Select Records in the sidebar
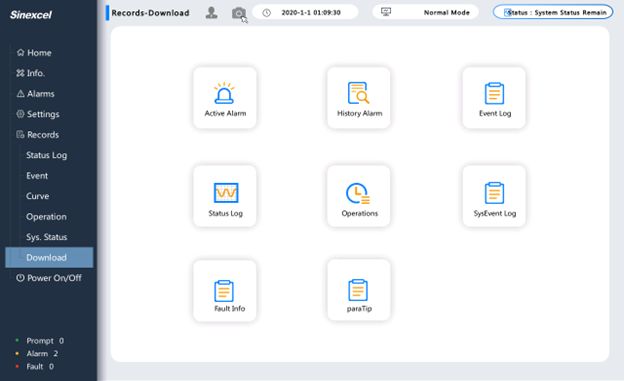 pyautogui.click(x=37, y=135)
